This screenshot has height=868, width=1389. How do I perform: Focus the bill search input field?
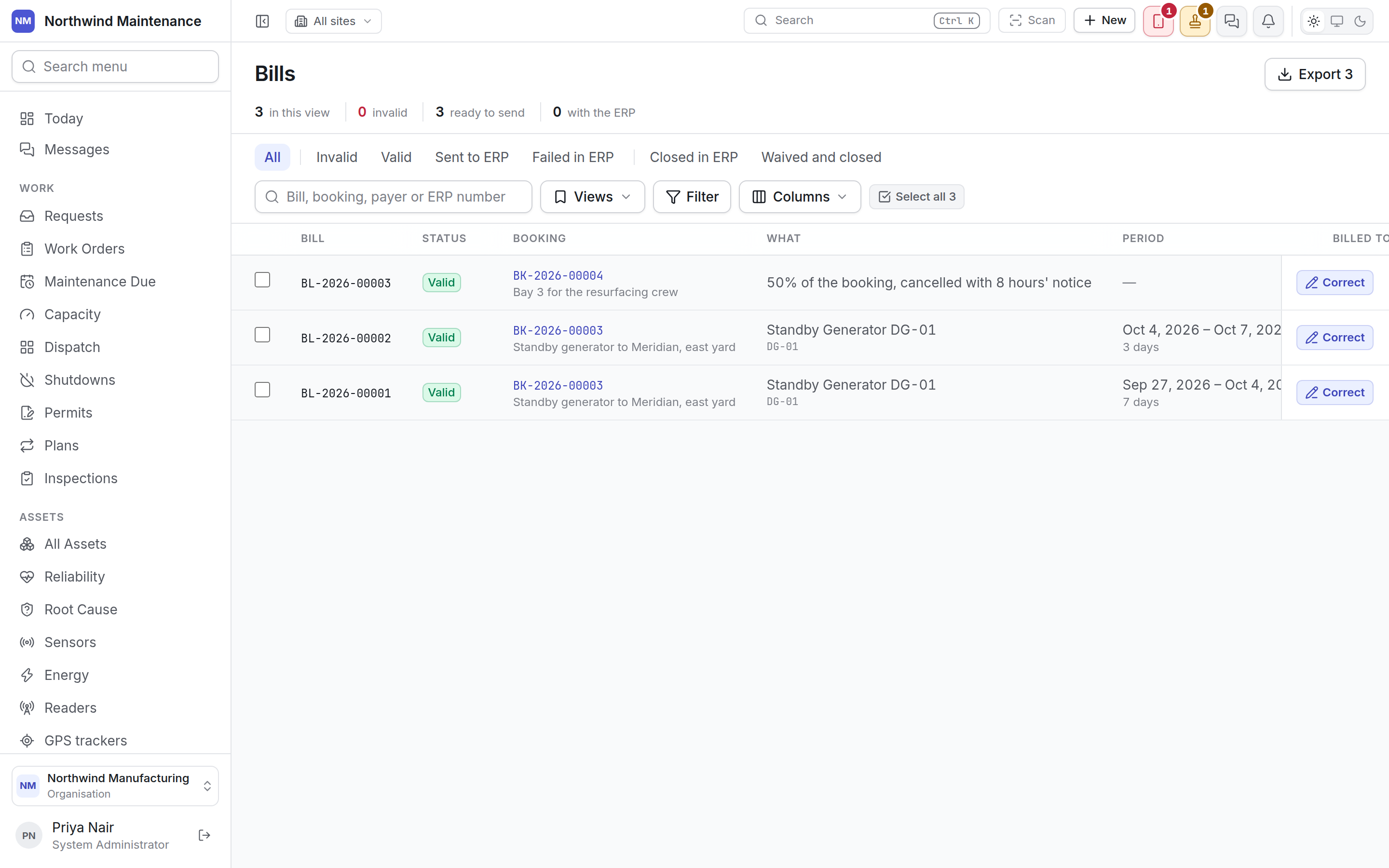click(x=393, y=197)
